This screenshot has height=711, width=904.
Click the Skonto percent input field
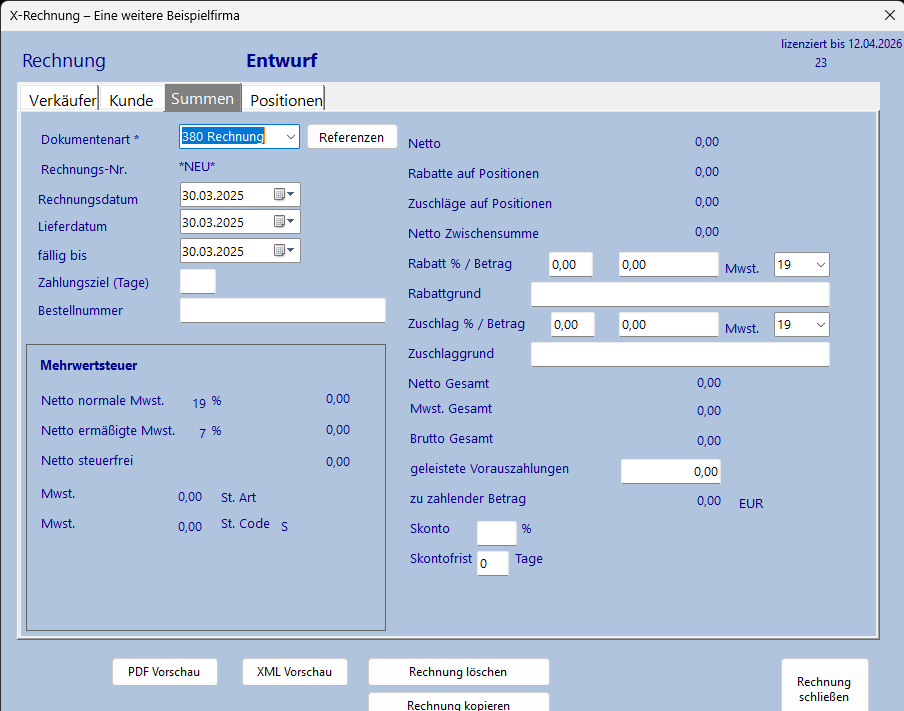coord(496,533)
